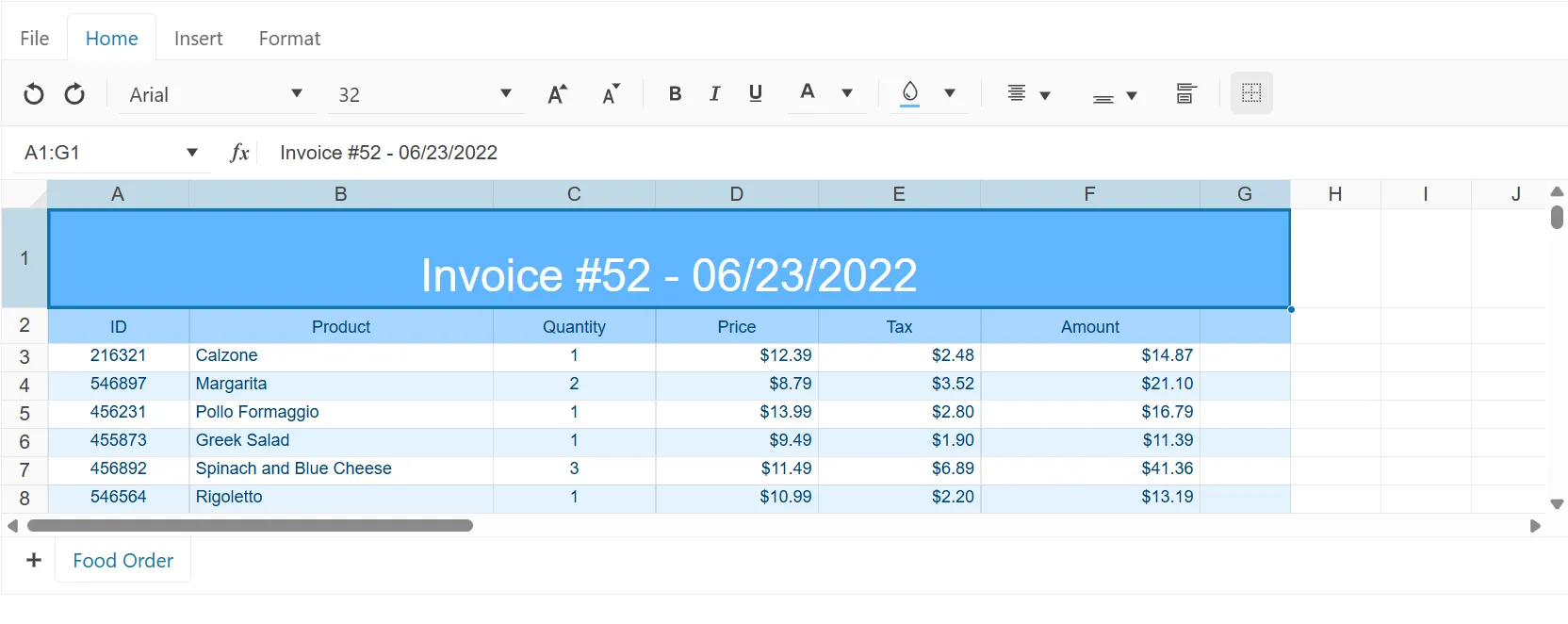The width and height of the screenshot is (1568, 624).
Task: Select the Food Order sheet tab
Action: tap(123, 561)
